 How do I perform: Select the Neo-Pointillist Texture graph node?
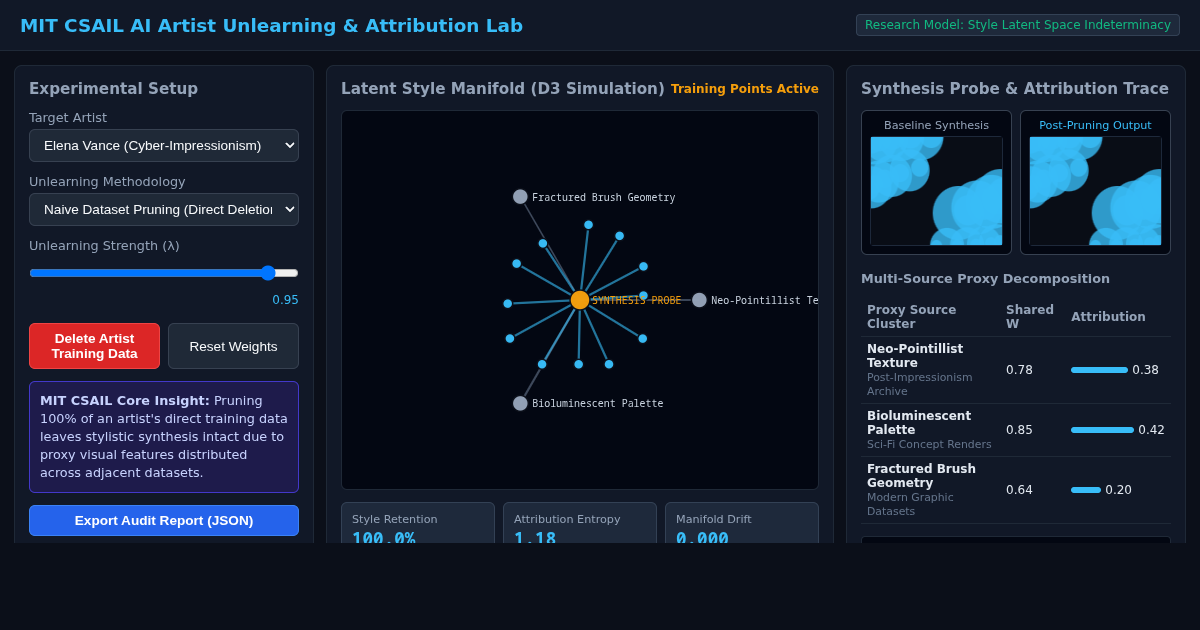[699, 300]
